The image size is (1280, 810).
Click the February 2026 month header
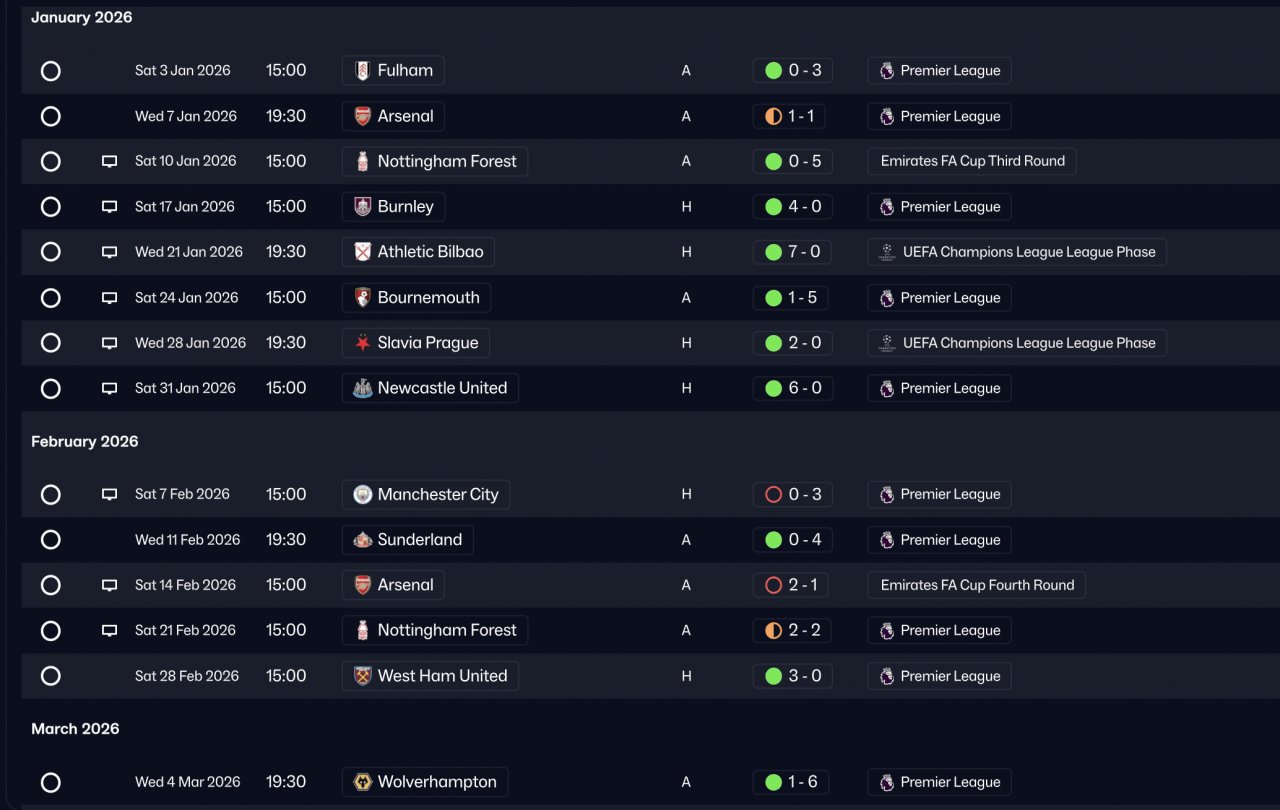(x=85, y=441)
